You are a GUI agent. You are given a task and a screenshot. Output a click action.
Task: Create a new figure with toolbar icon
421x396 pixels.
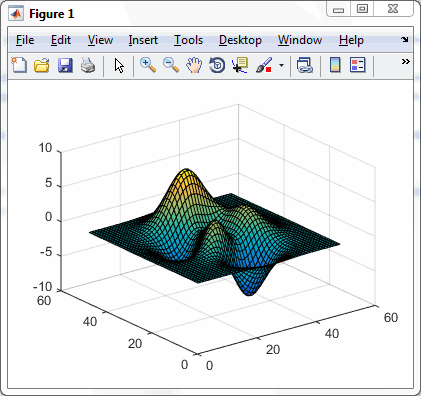pyautogui.click(x=19, y=65)
